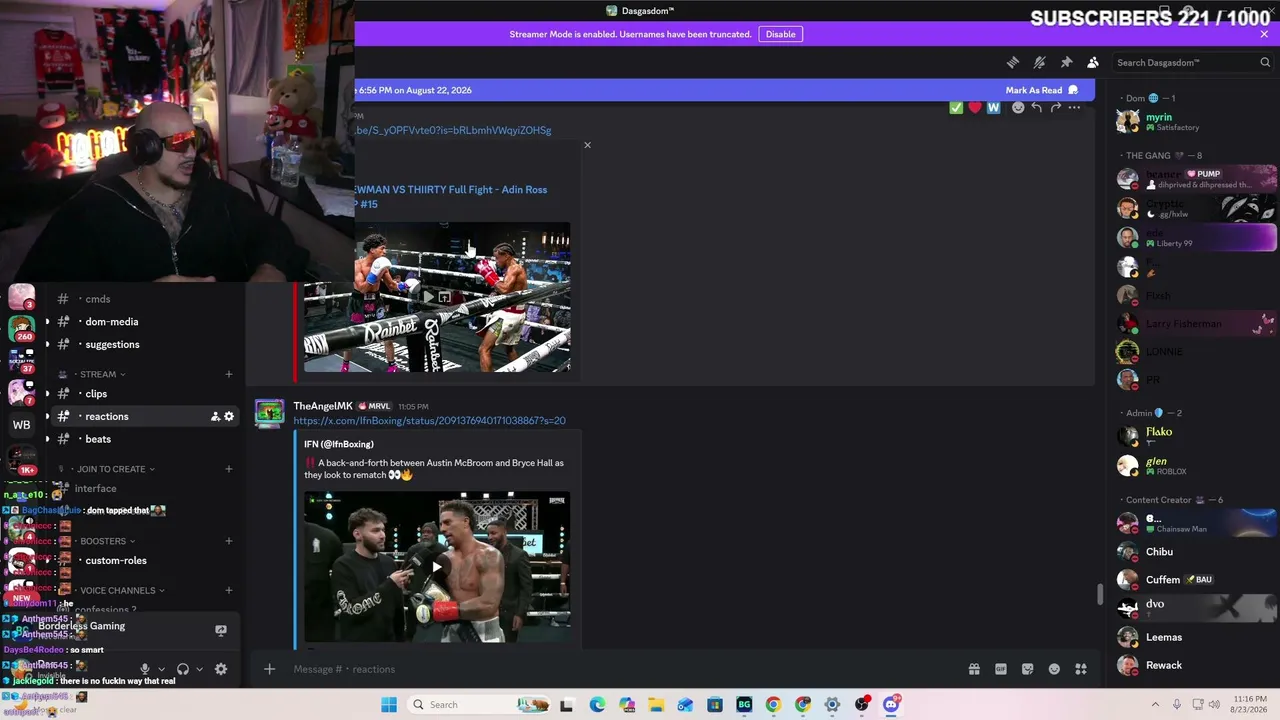Open the add reaction emoji picker
Screen dimensions: 1280x720
click(1018, 107)
